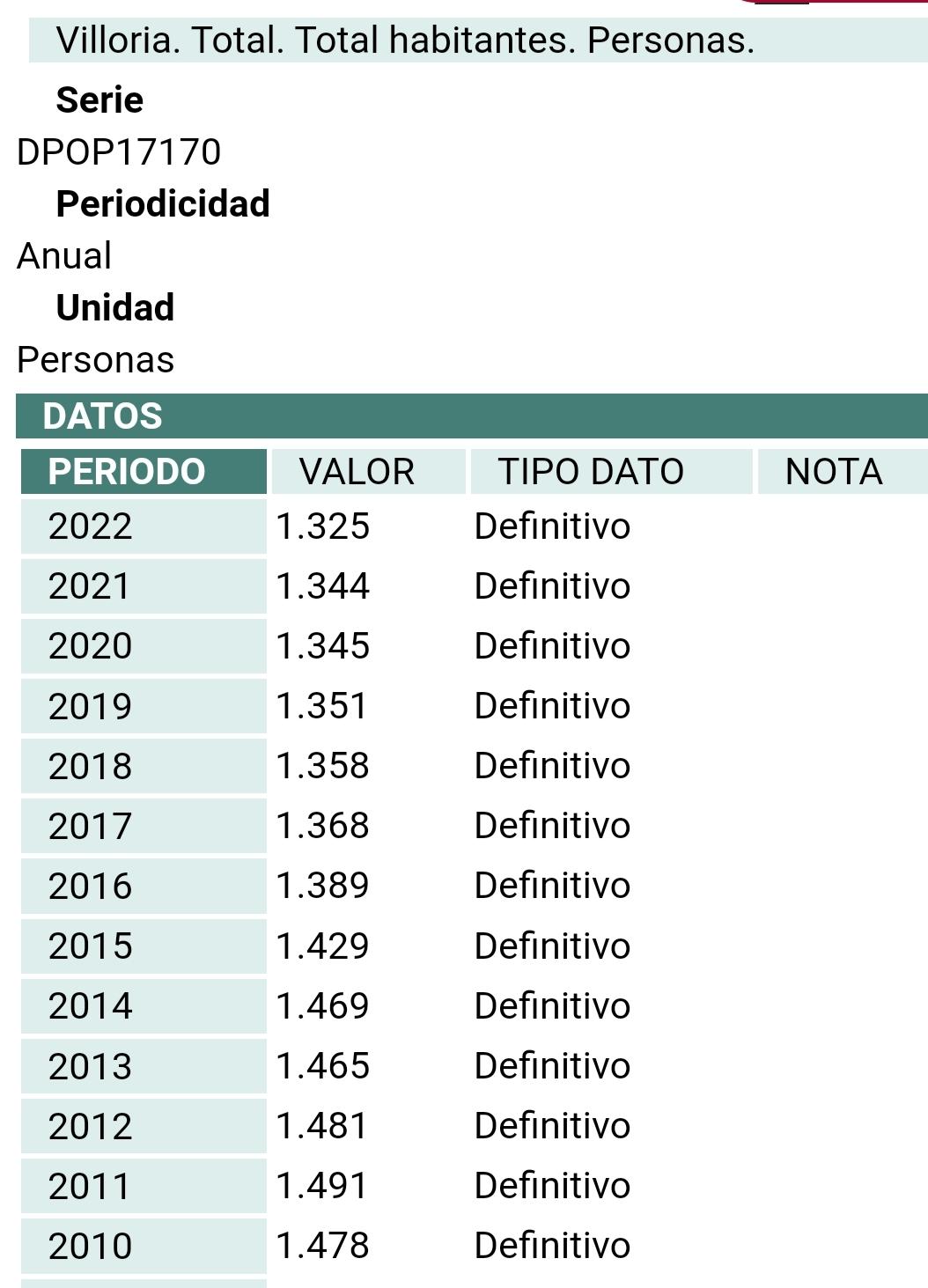Click value 1.351 for 2019
The height and width of the screenshot is (1288, 928).
click(321, 706)
